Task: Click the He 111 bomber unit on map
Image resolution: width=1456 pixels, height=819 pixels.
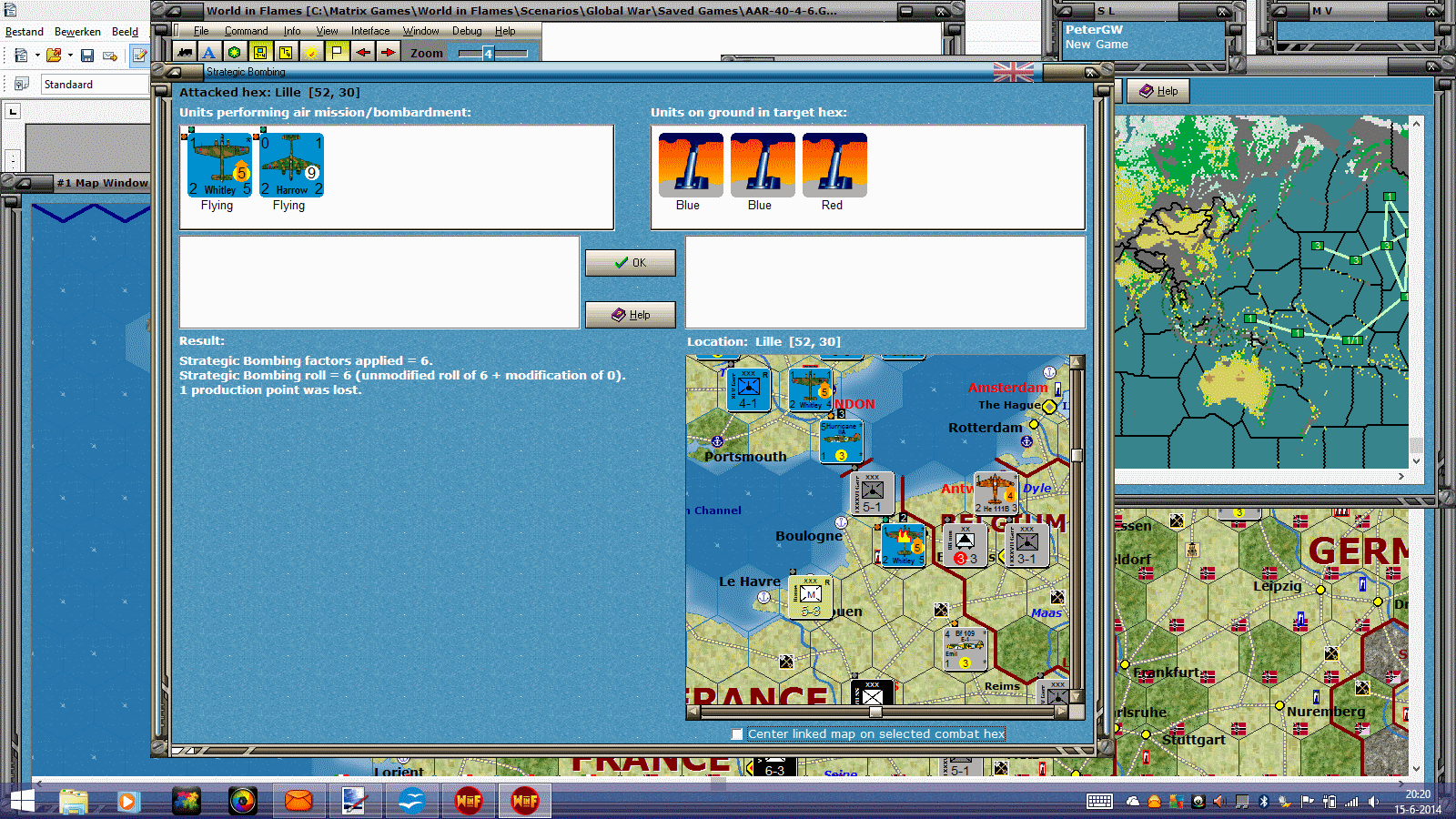Action: (996, 492)
